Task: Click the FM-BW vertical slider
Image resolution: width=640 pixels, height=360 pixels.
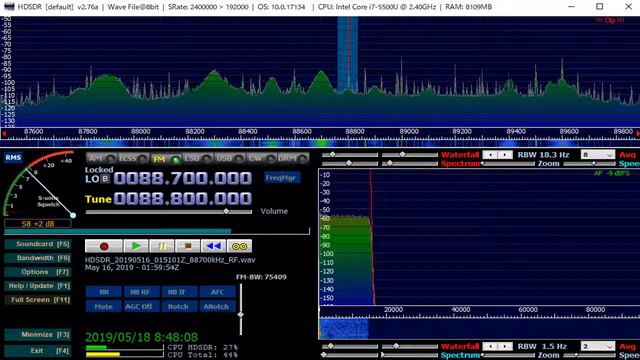Action: 241,309
